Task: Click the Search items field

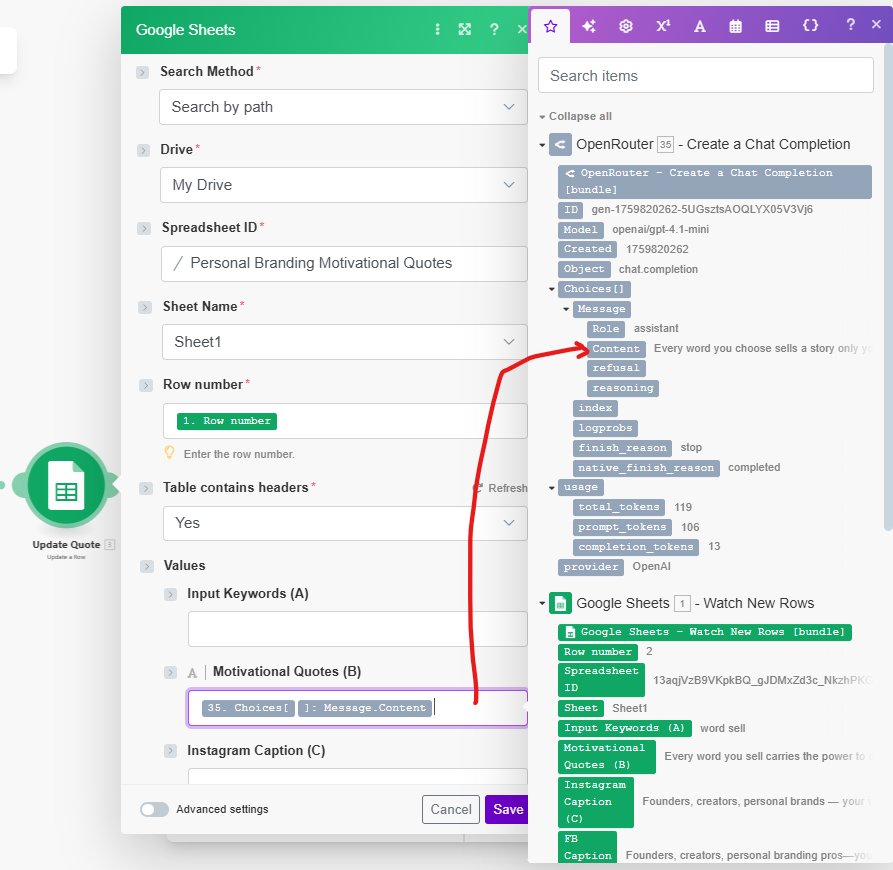Action: coord(706,75)
